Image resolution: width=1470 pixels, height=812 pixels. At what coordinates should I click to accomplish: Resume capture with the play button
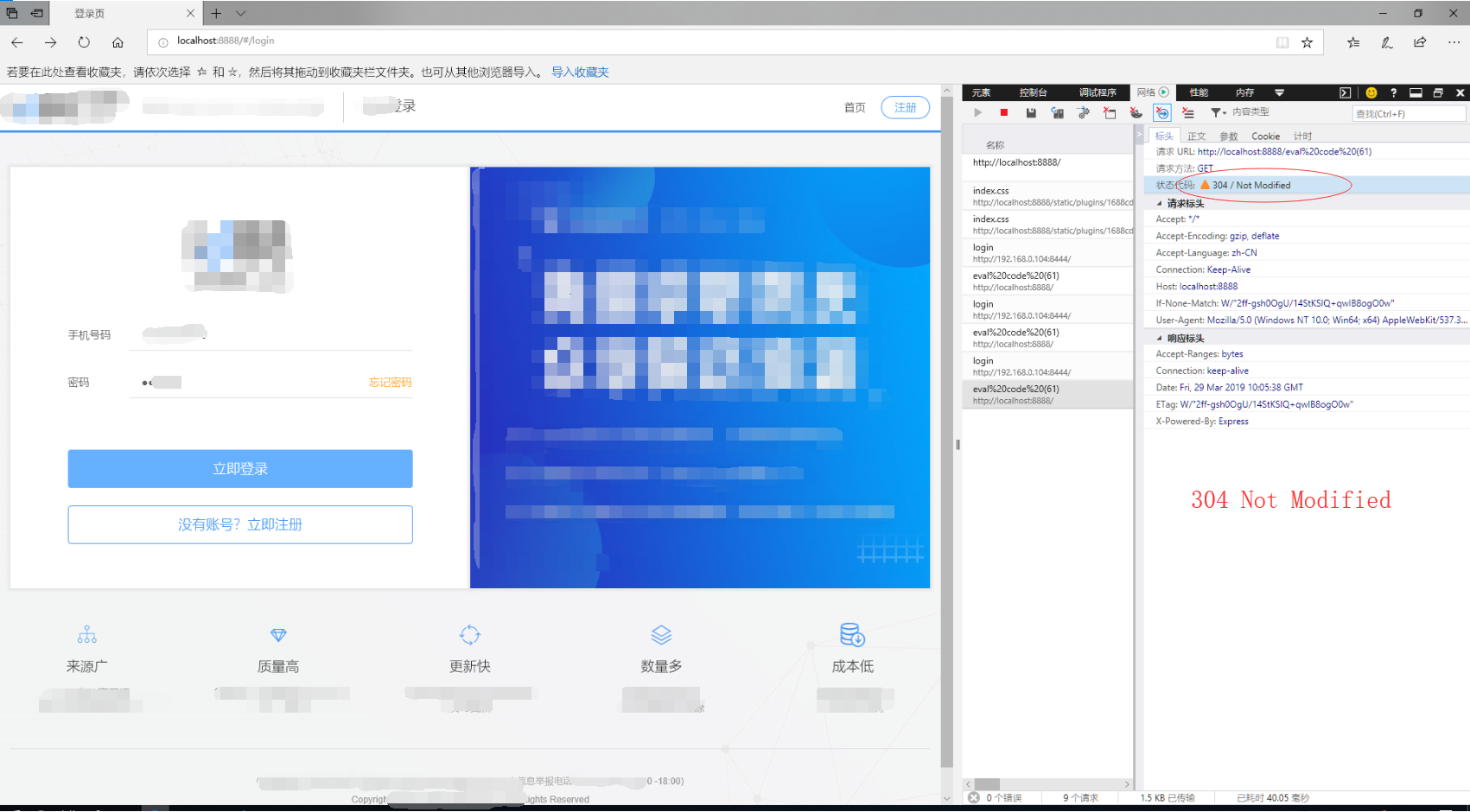coord(977,112)
